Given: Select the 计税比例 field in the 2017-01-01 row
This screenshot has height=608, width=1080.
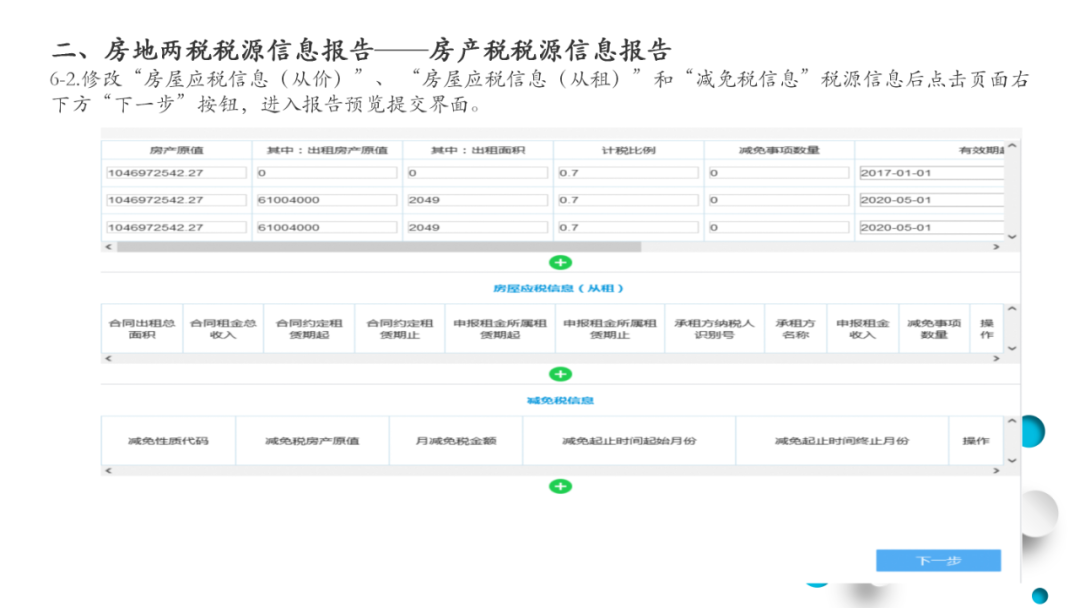Looking at the screenshot, I should click(628, 173).
